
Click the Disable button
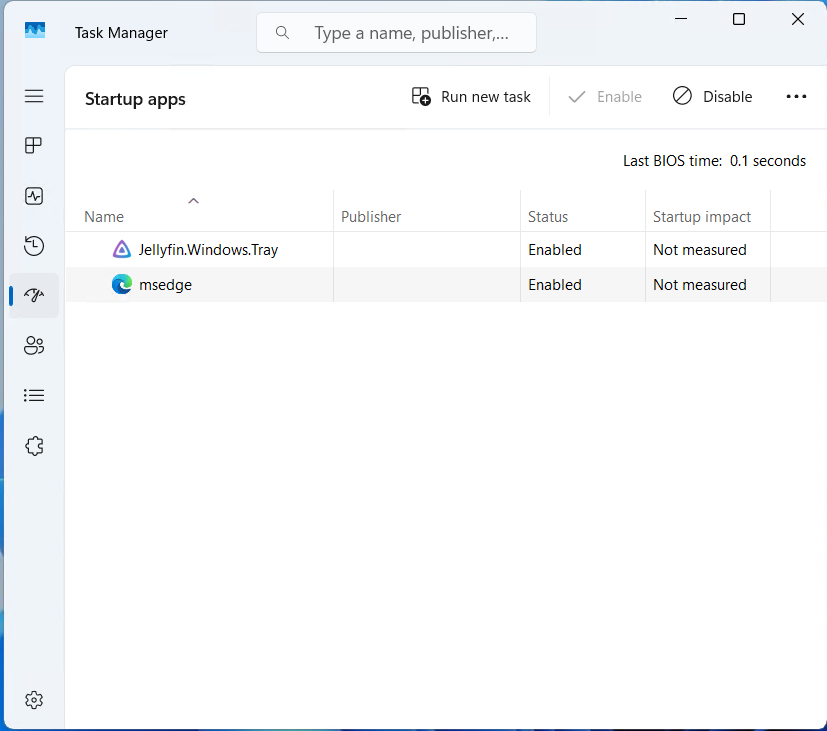coord(712,97)
